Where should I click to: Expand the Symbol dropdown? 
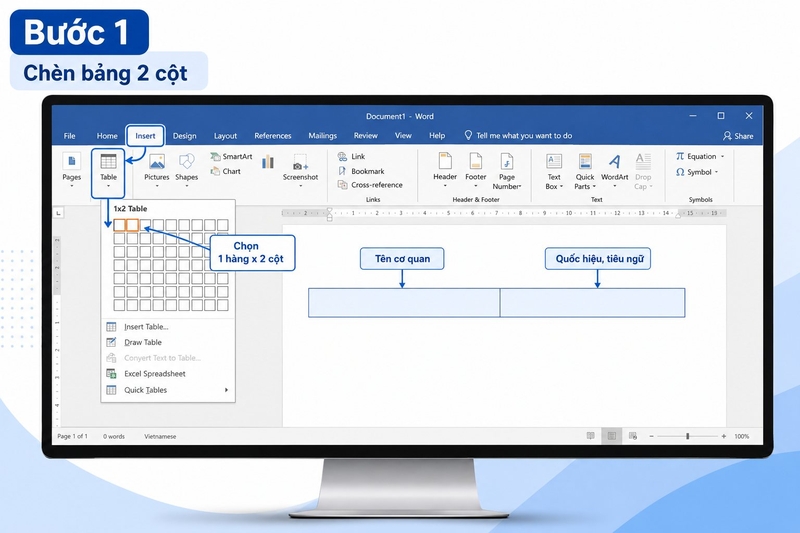tap(716, 172)
